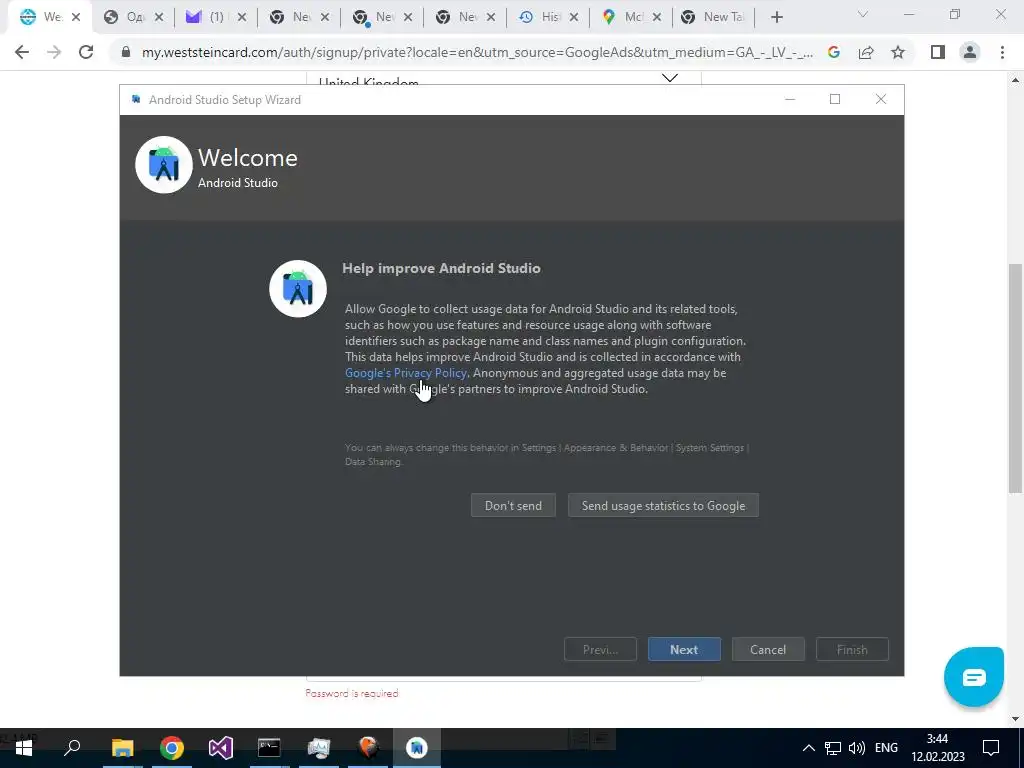Show hidden system tray icons
1024x768 pixels.
point(808,748)
